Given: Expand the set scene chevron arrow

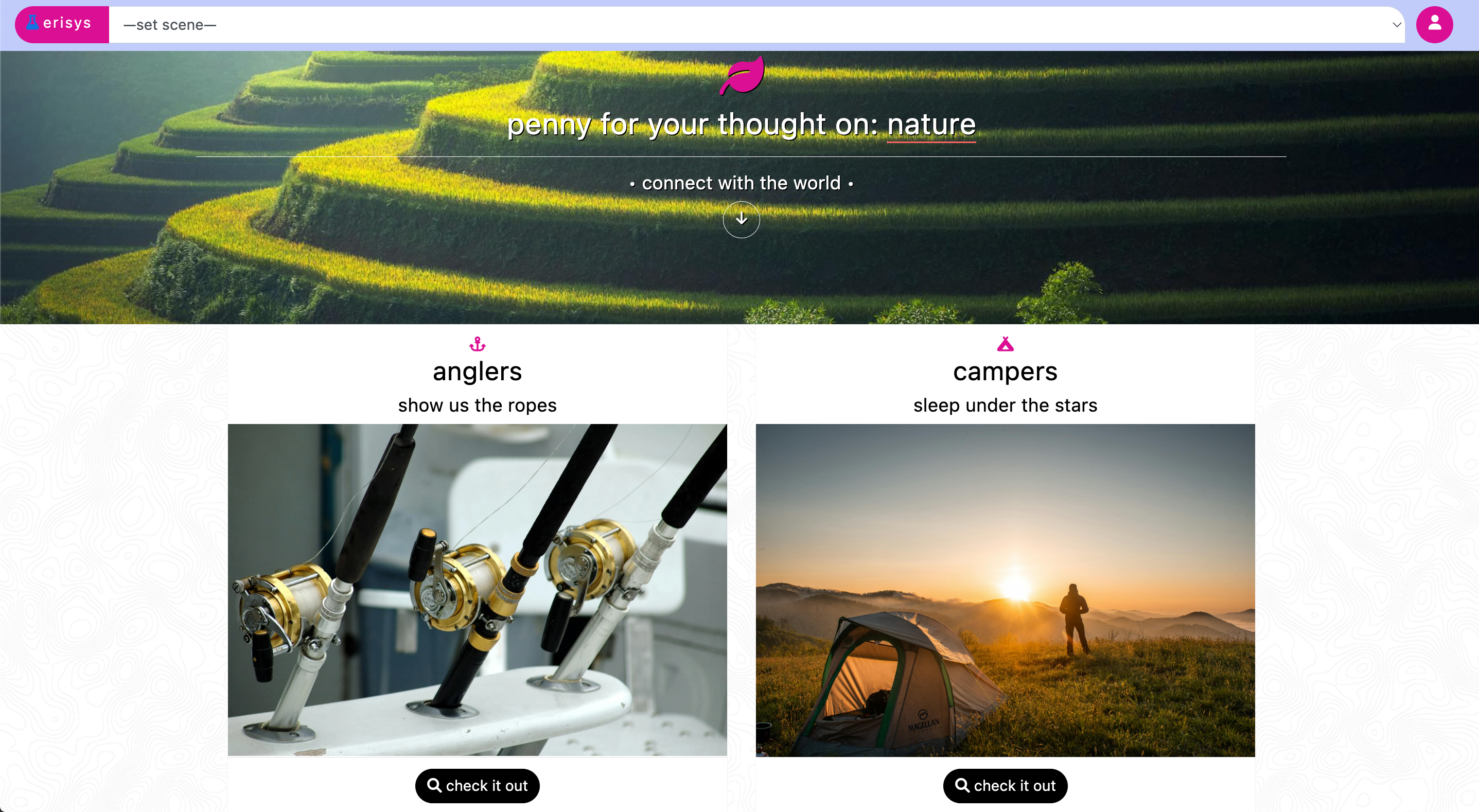Looking at the screenshot, I should point(1397,25).
